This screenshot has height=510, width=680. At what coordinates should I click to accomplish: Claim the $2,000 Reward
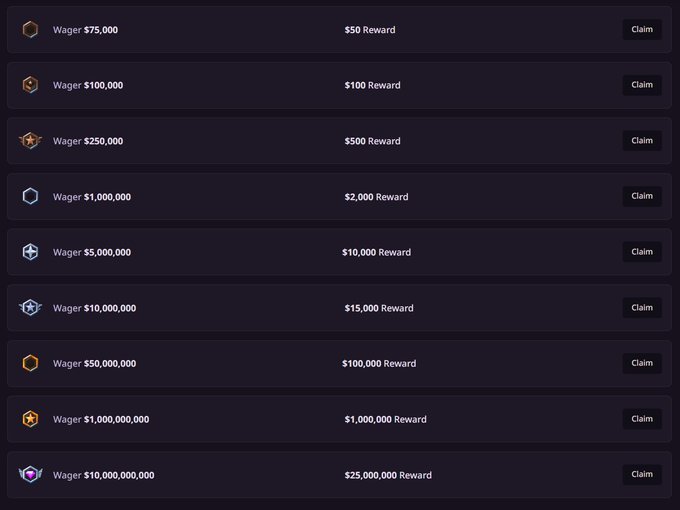(642, 196)
